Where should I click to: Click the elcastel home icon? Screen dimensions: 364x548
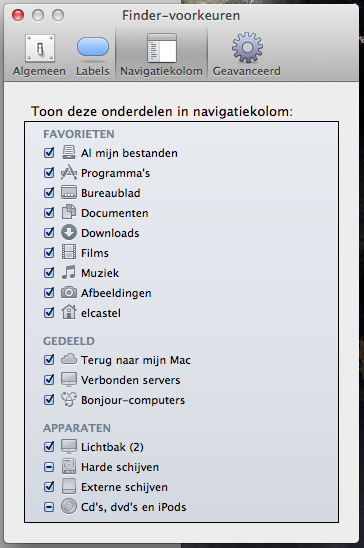pos(69,312)
